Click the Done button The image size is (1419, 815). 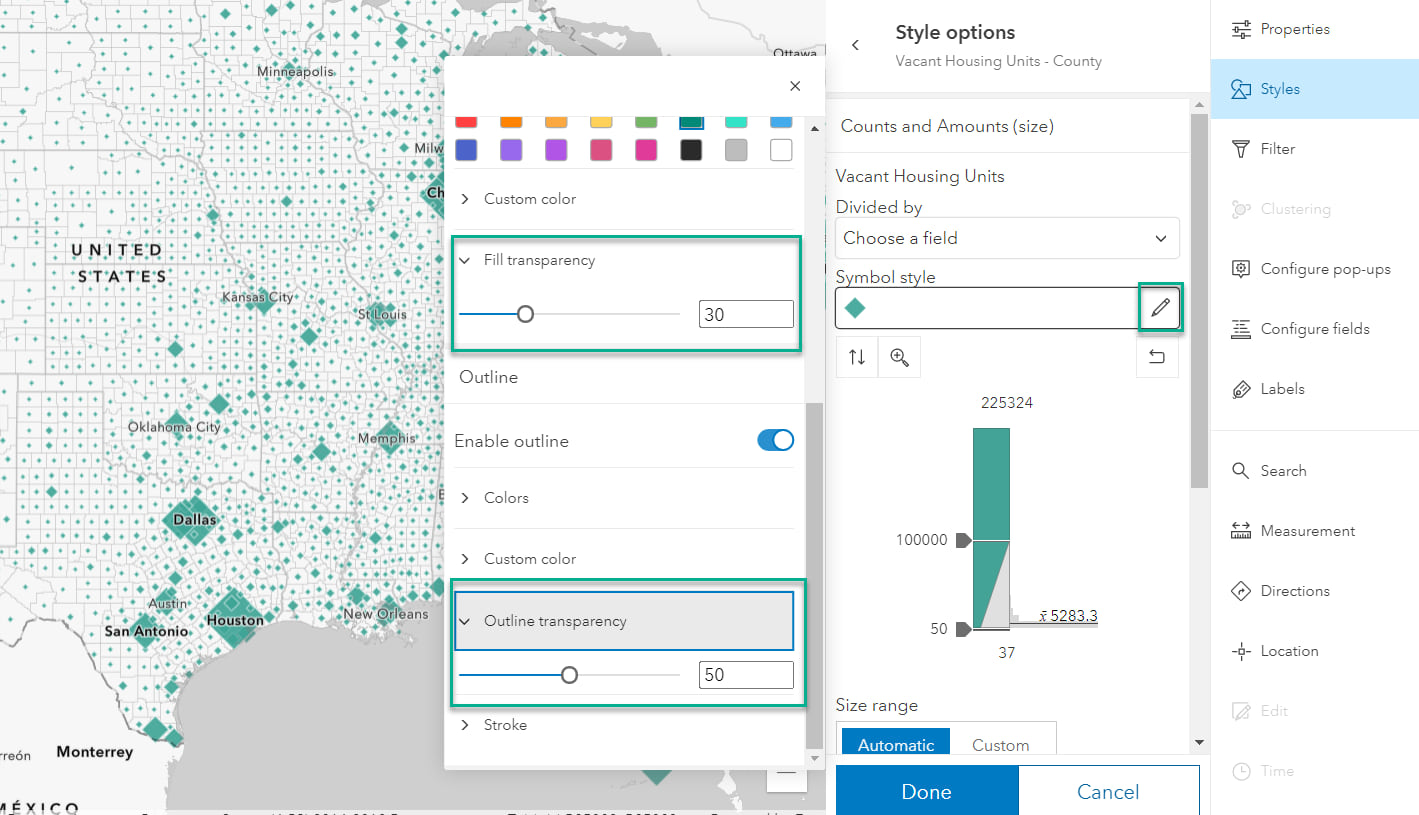927,792
